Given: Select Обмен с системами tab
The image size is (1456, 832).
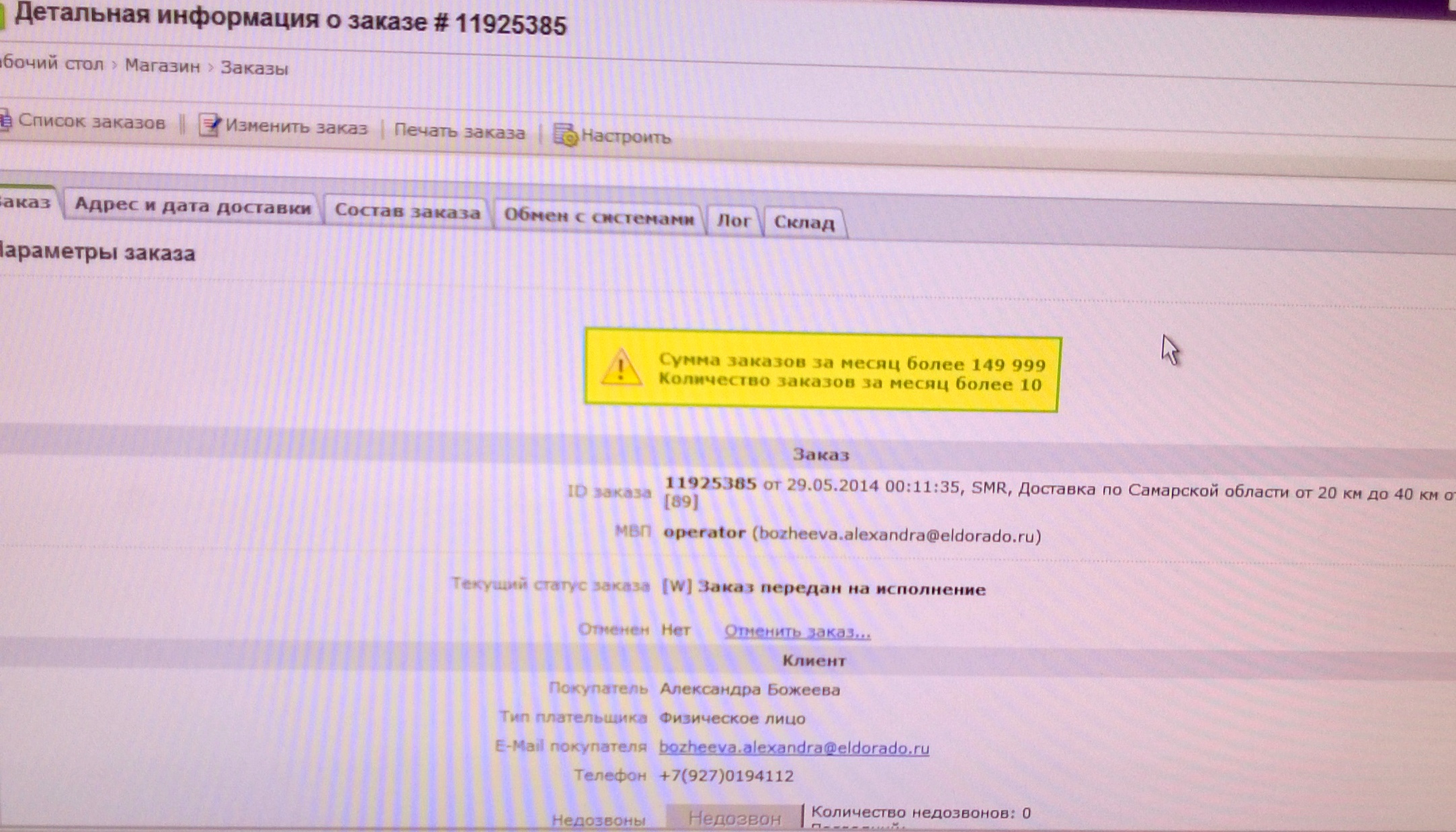Looking at the screenshot, I should point(598,217).
